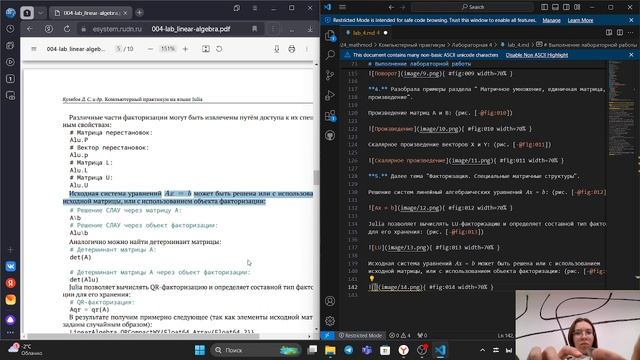The height and width of the screenshot is (360, 640).
Task: Open errors and warnings count in status bar
Action: tap(400, 335)
